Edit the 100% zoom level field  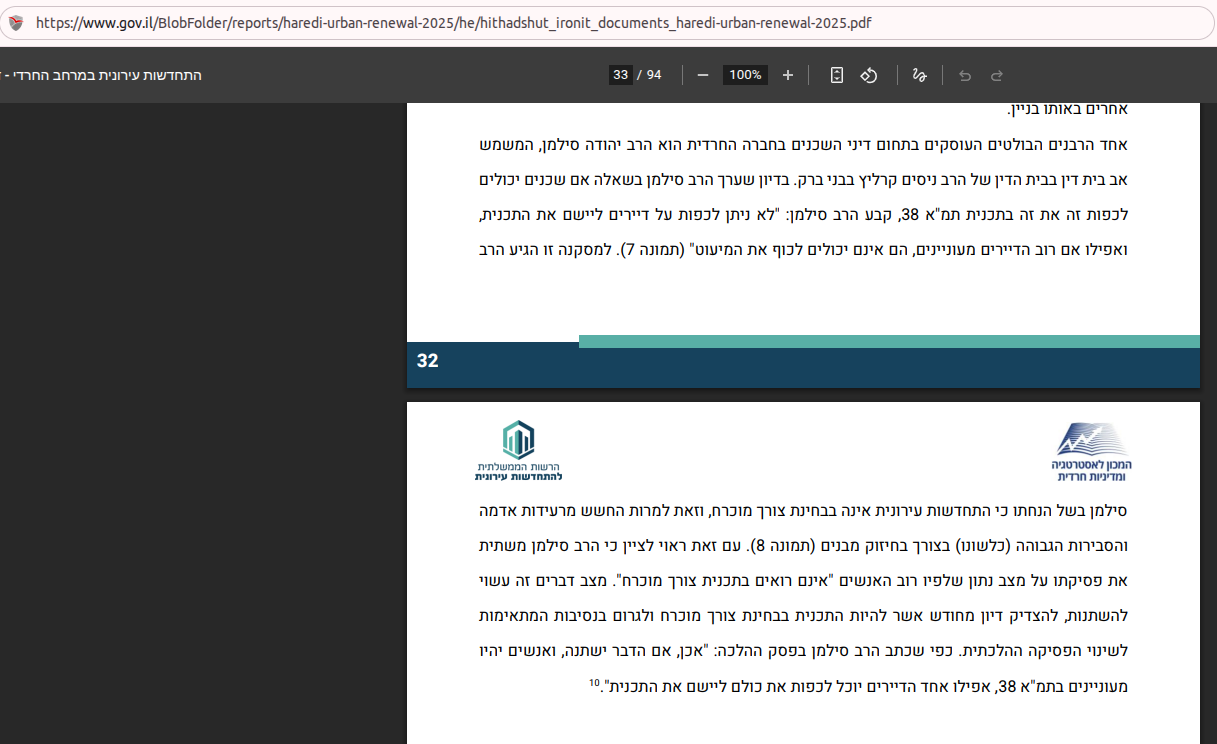click(x=745, y=75)
